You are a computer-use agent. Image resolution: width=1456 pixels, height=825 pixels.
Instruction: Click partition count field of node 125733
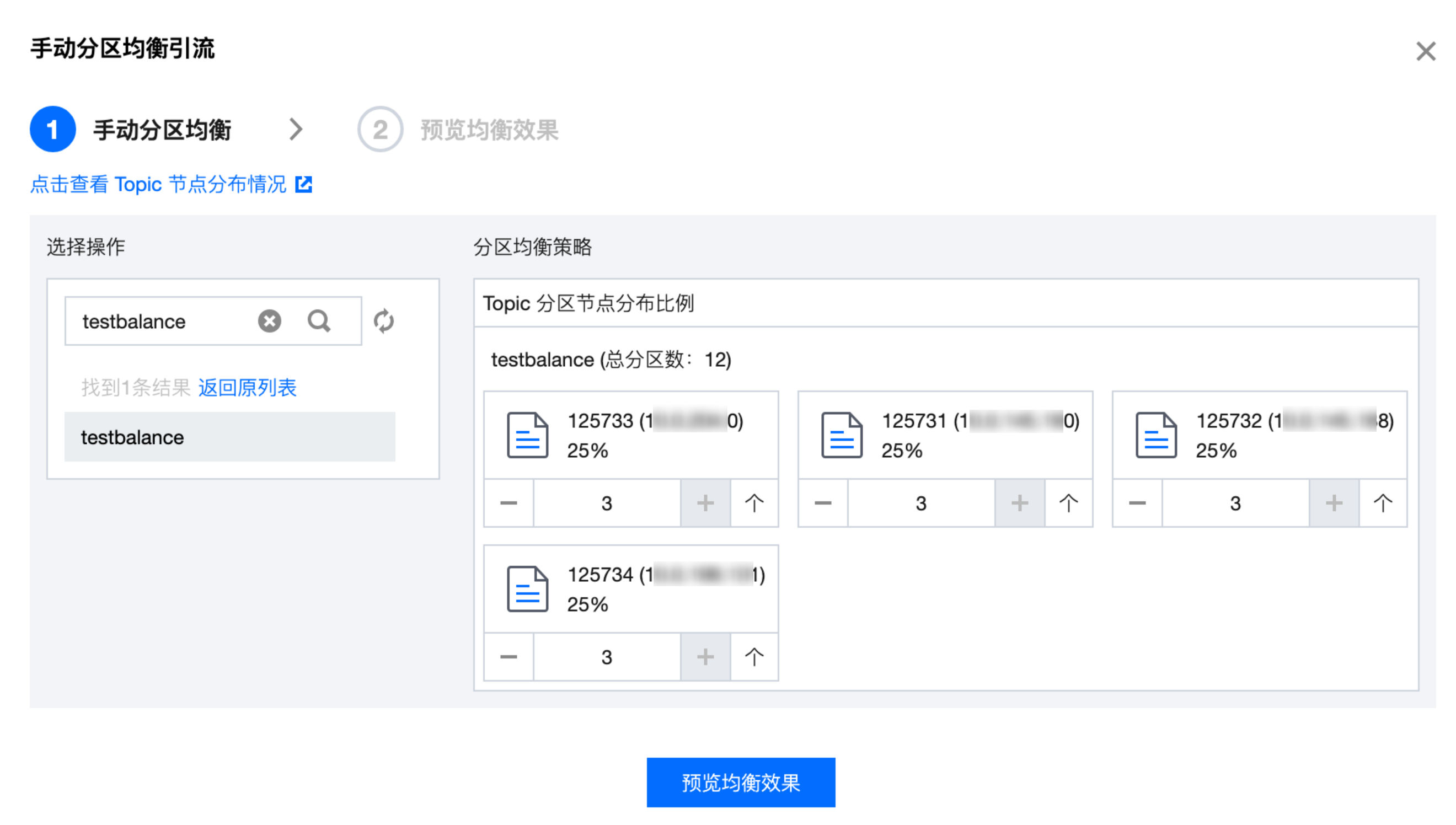[606, 503]
